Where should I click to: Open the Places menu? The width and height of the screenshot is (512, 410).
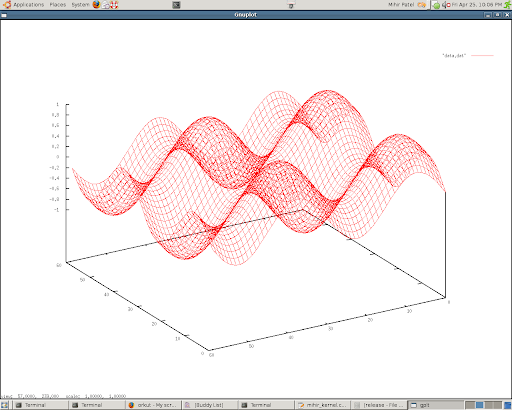(x=58, y=5)
